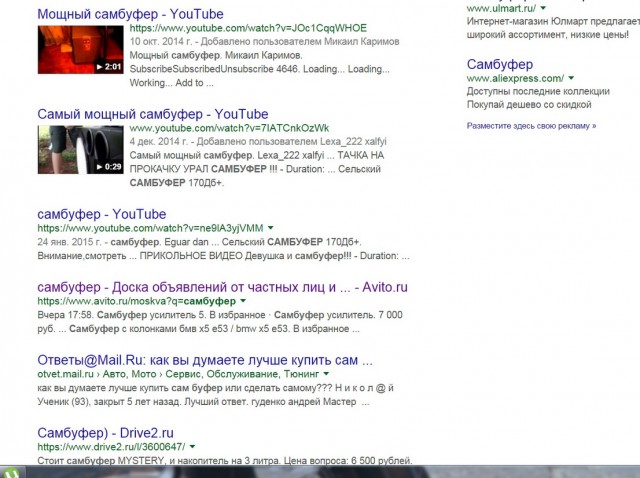The image size is (640, 478).
Task: Click snippet text 'Доступны последние коллекции'
Action: click(538, 91)
